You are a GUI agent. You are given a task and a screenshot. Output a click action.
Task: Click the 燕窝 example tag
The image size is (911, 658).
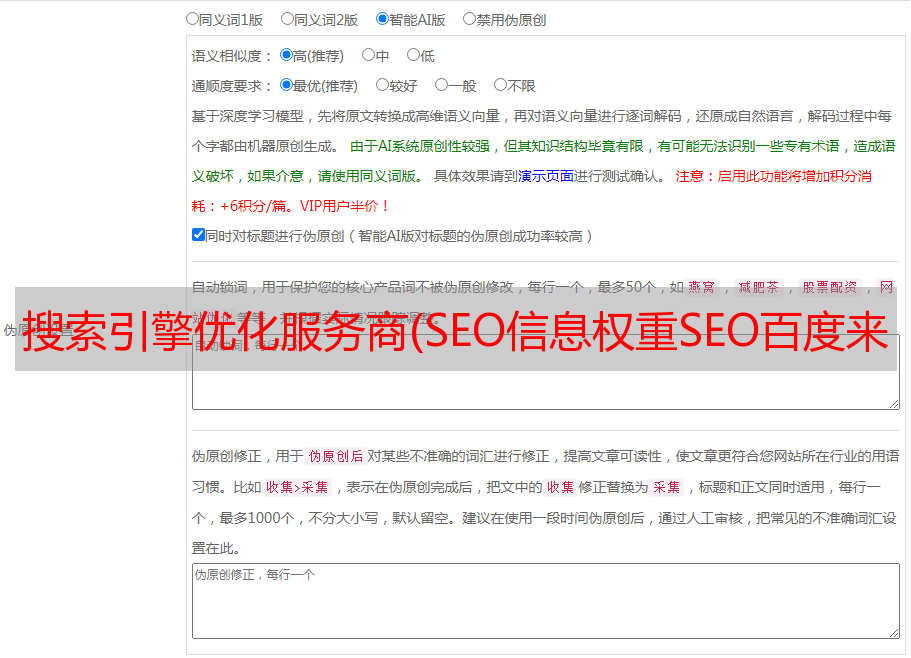coord(701,287)
